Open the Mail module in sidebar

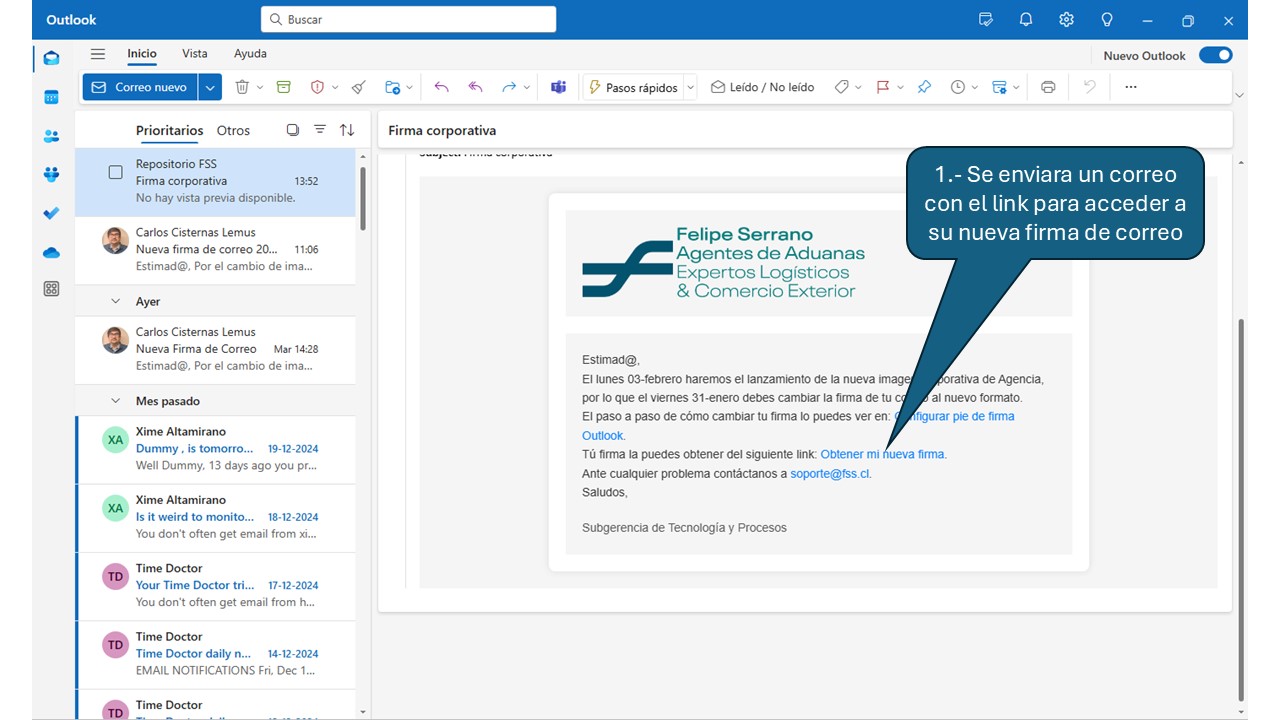click(51, 58)
